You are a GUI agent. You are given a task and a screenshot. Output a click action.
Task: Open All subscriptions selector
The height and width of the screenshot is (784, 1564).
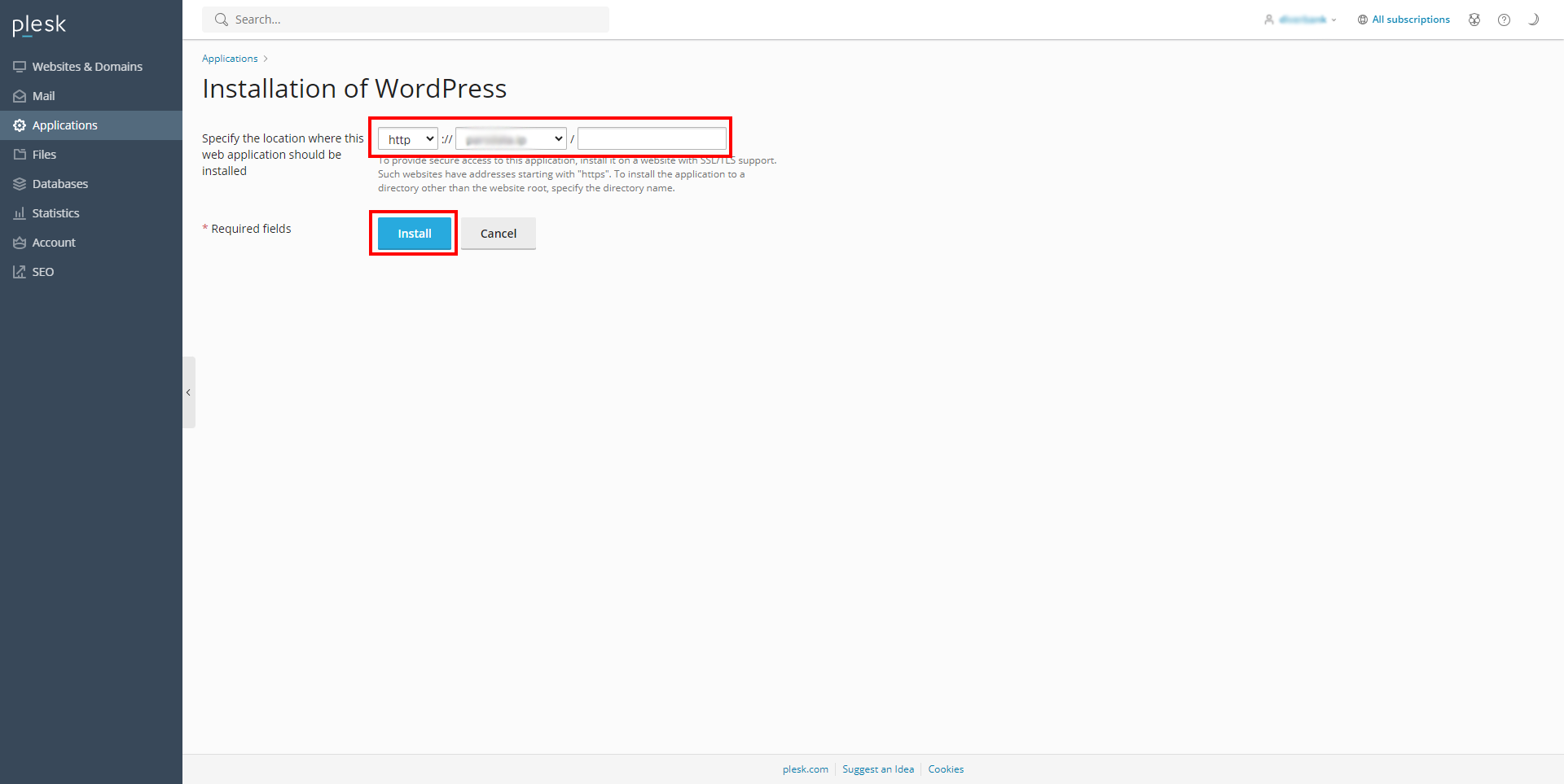[1404, 20]
